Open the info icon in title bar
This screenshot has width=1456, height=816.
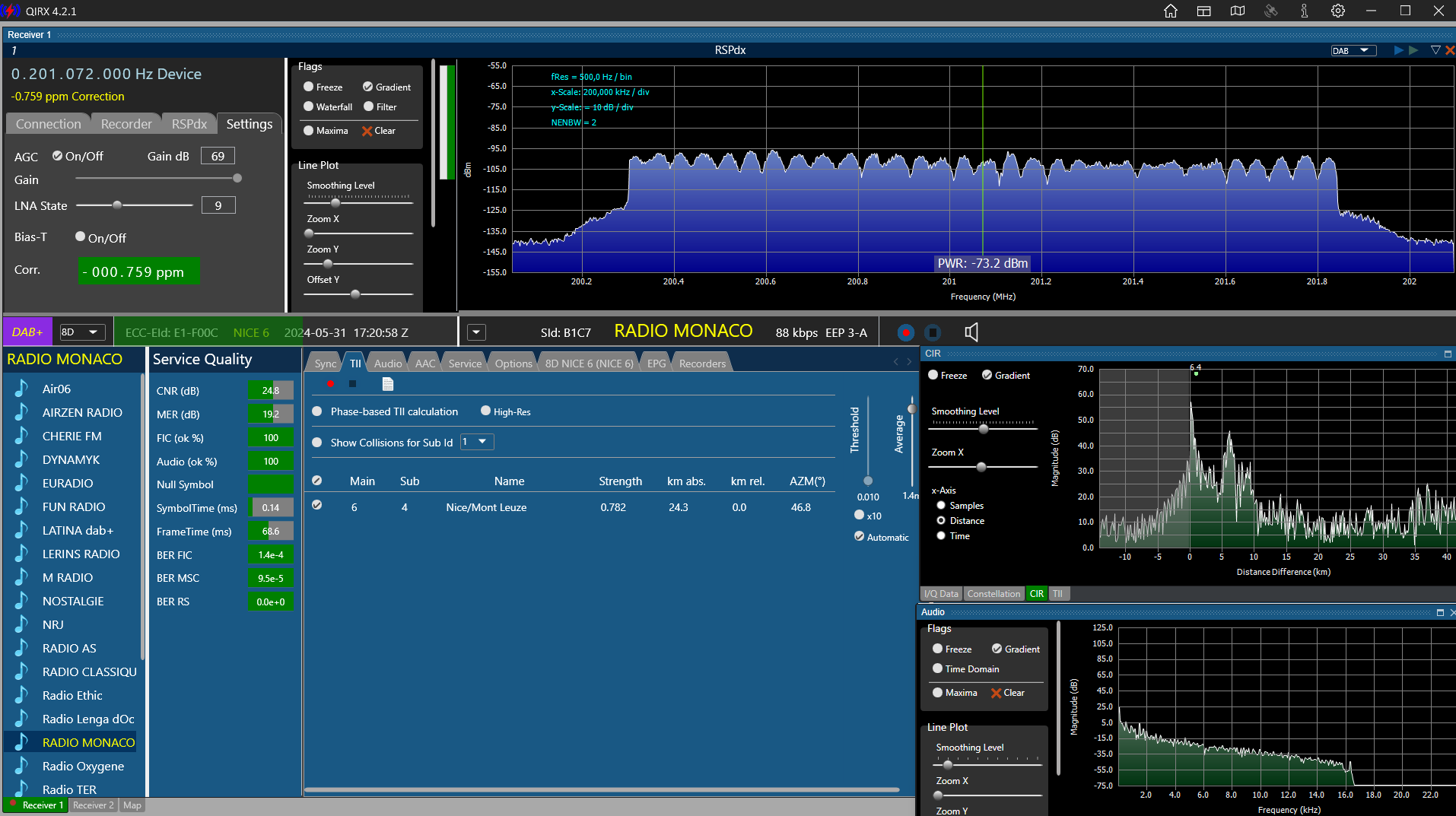click(1305, 11)
